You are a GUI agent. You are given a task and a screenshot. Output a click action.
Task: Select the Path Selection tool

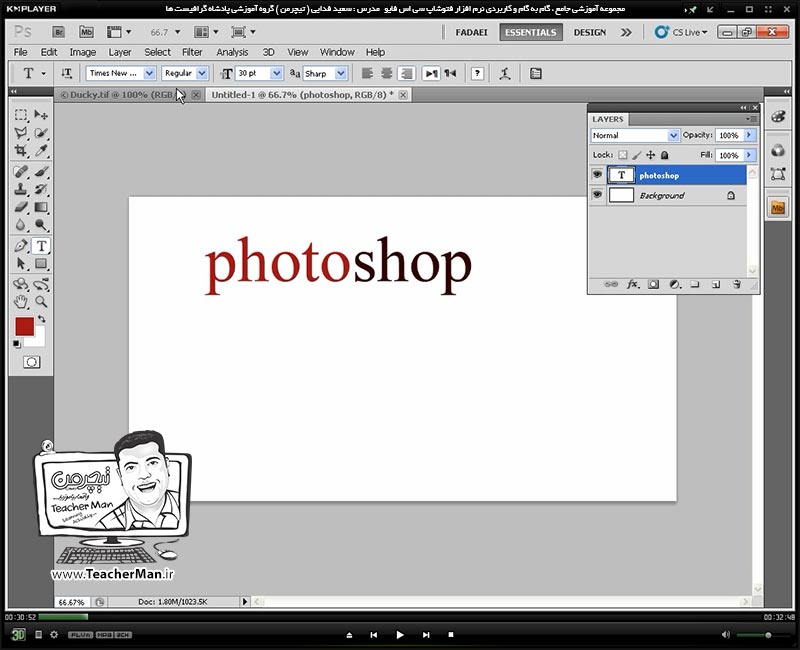pos(21,264)
